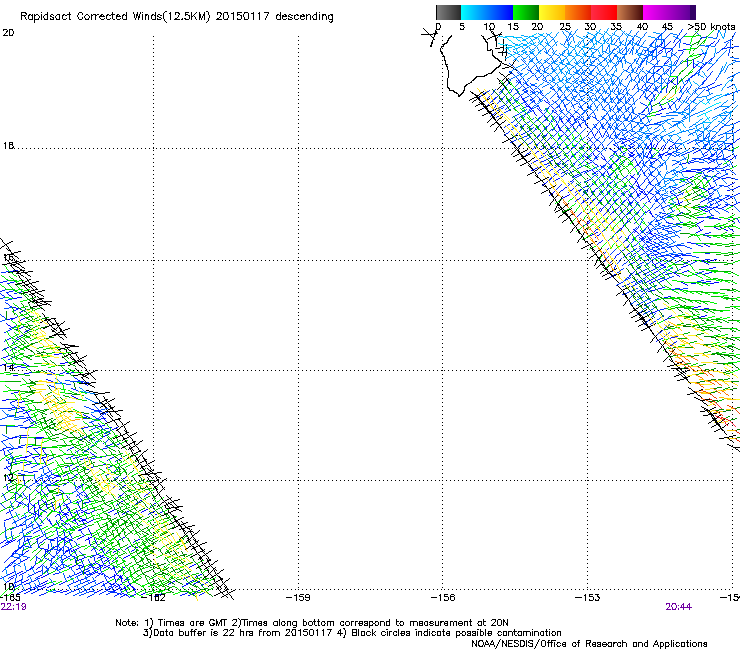Click the latitude label 12
The image size is (740, 650).
coord(8,478)
